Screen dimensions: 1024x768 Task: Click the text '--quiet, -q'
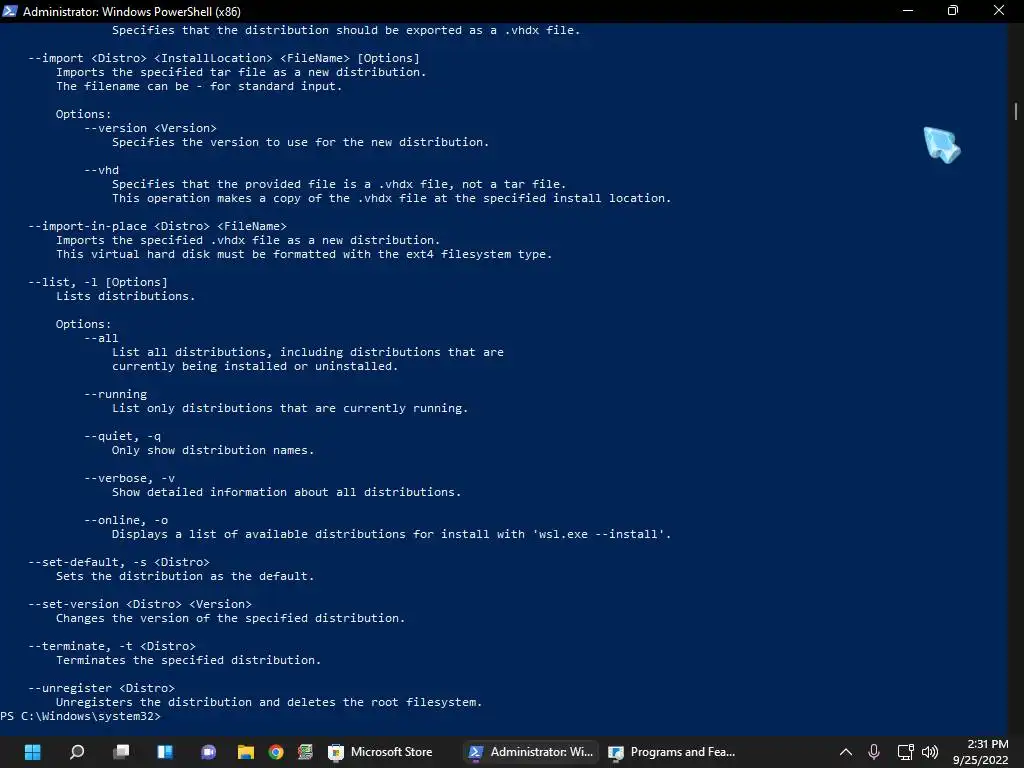122,436
